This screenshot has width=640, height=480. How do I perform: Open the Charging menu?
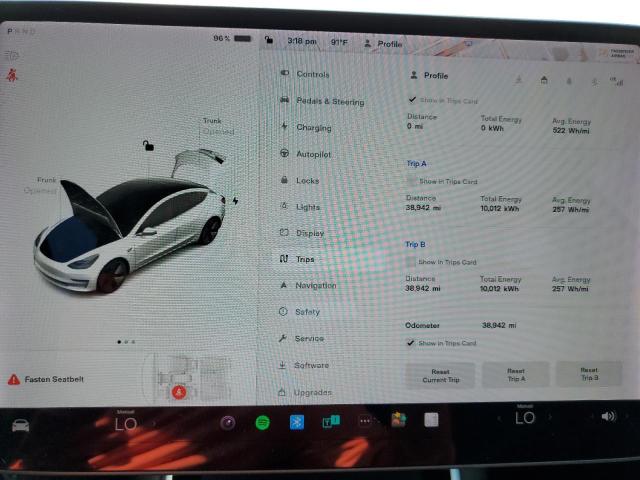[307, 127]
